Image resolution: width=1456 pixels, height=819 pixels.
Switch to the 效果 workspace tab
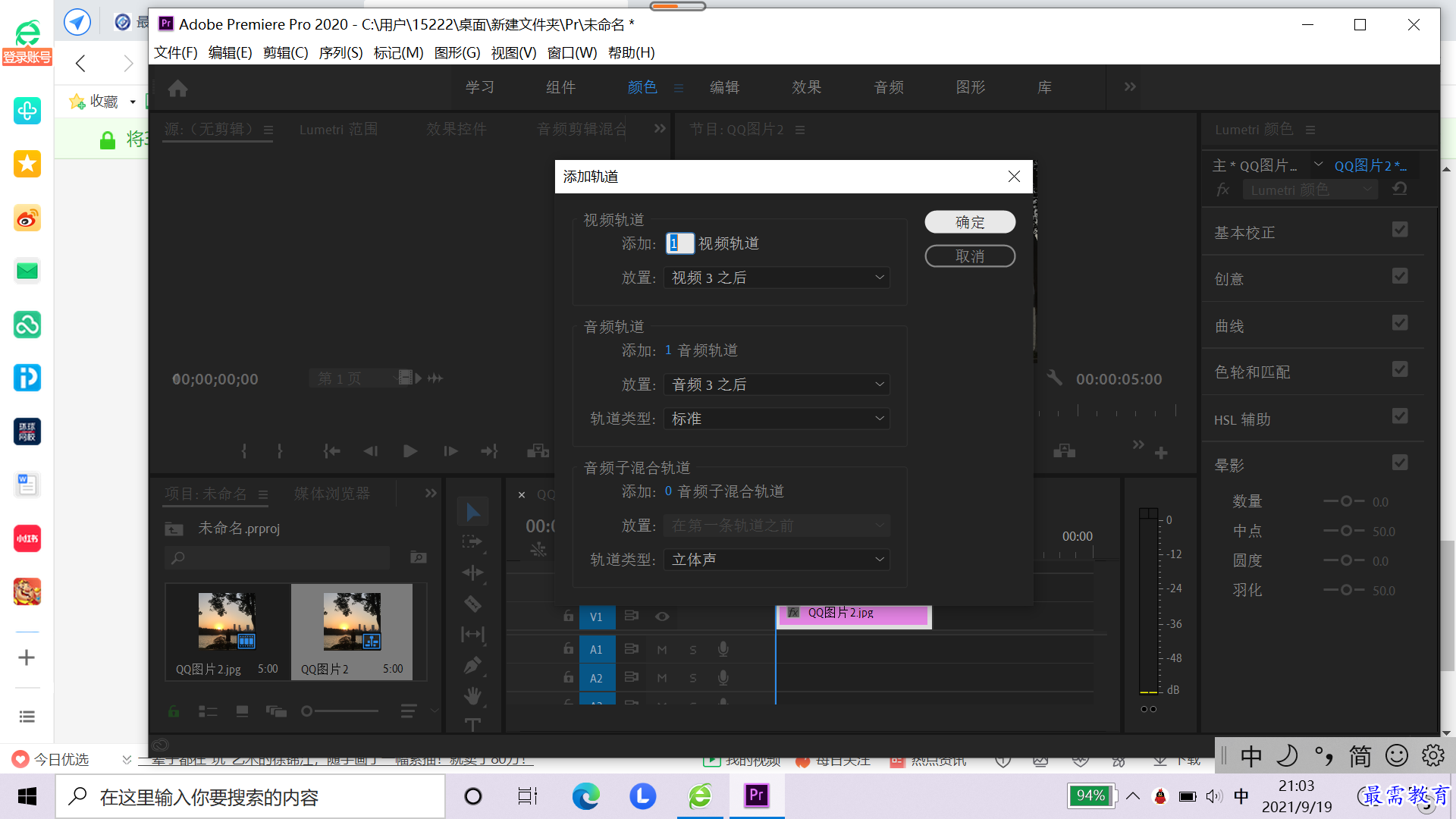(807, 87)
